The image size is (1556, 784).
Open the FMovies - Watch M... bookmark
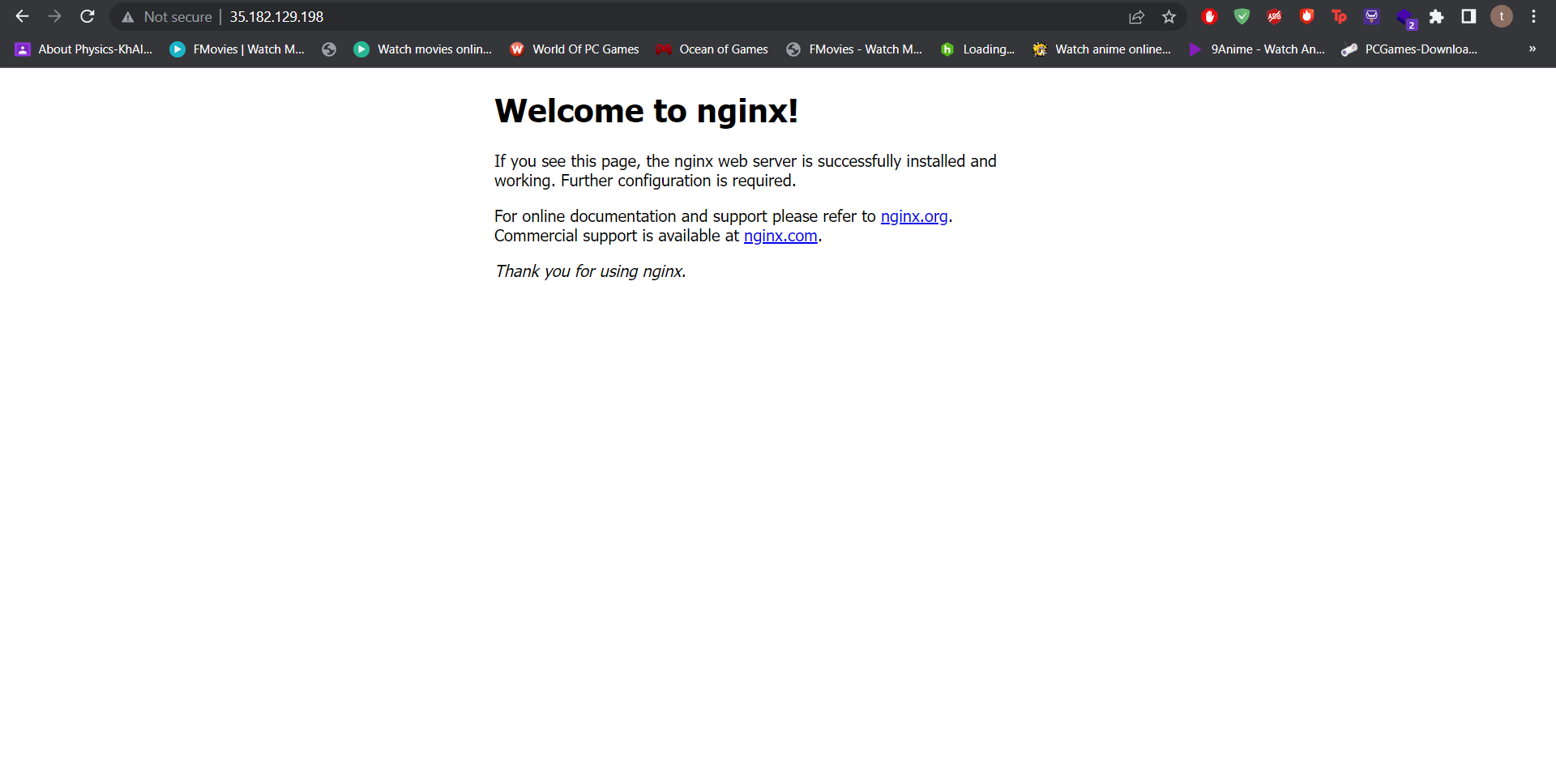pyautogui.click(x=854, y=49)
